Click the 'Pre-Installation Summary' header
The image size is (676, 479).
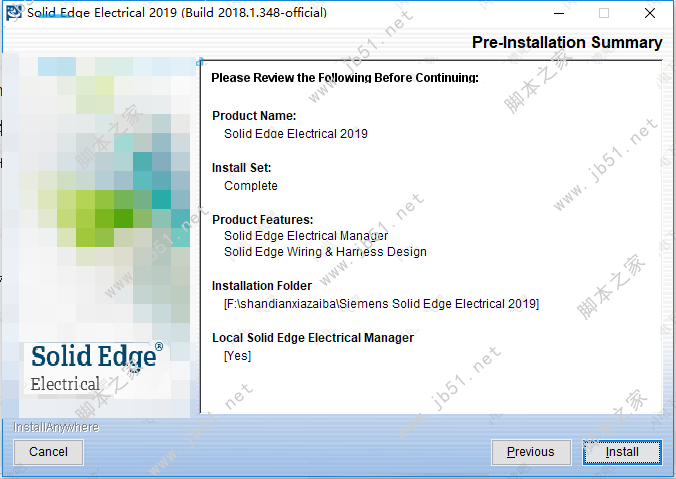pos(567,42)
